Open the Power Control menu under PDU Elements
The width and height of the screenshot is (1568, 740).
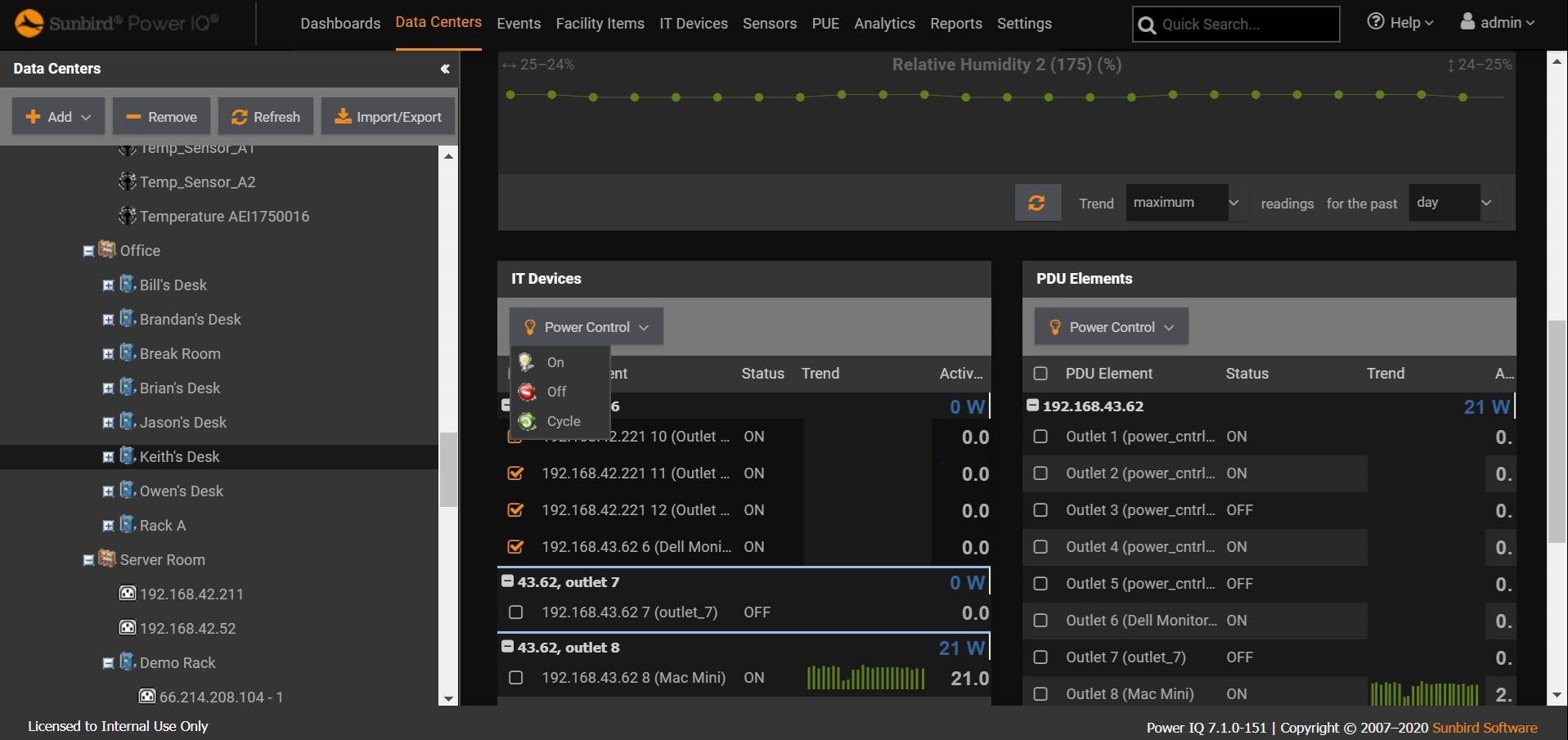click(1109, 326)
